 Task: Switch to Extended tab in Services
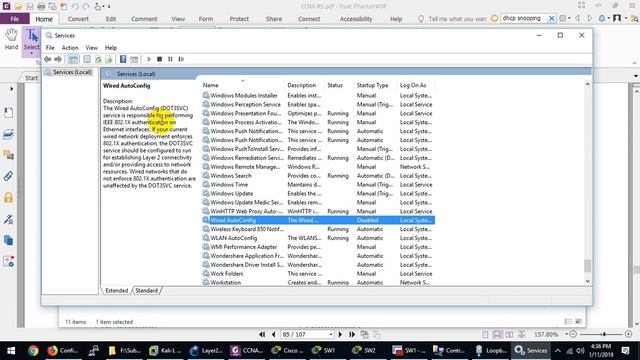[117, 291]
